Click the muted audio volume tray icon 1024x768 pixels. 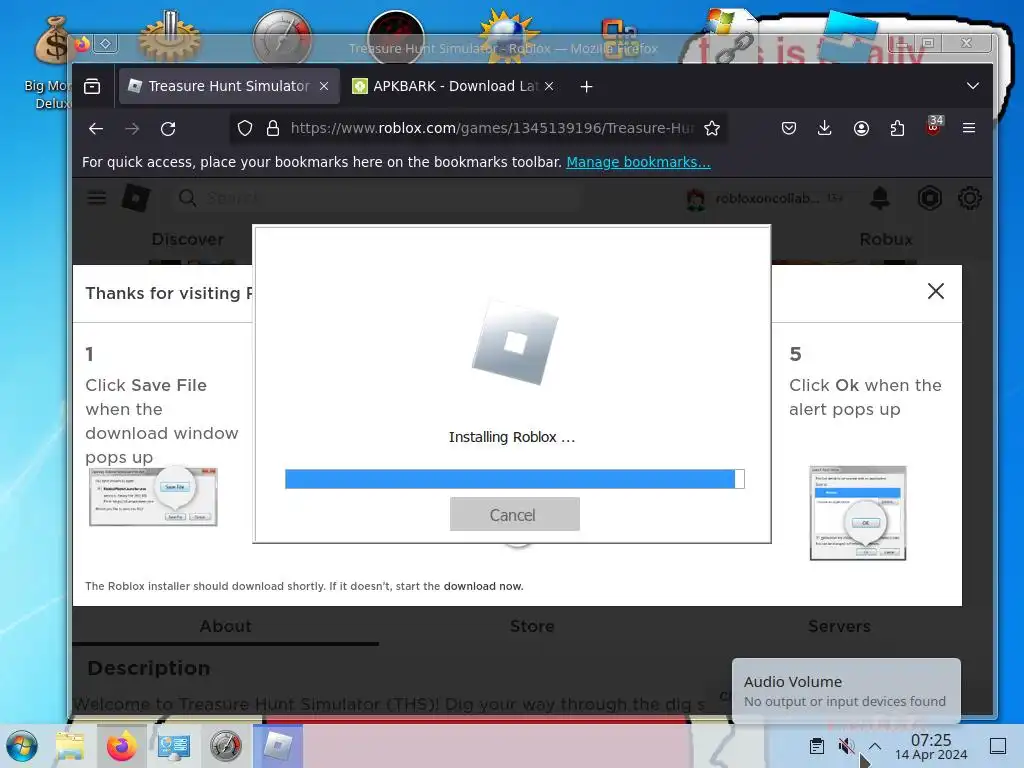click(846, 746)
